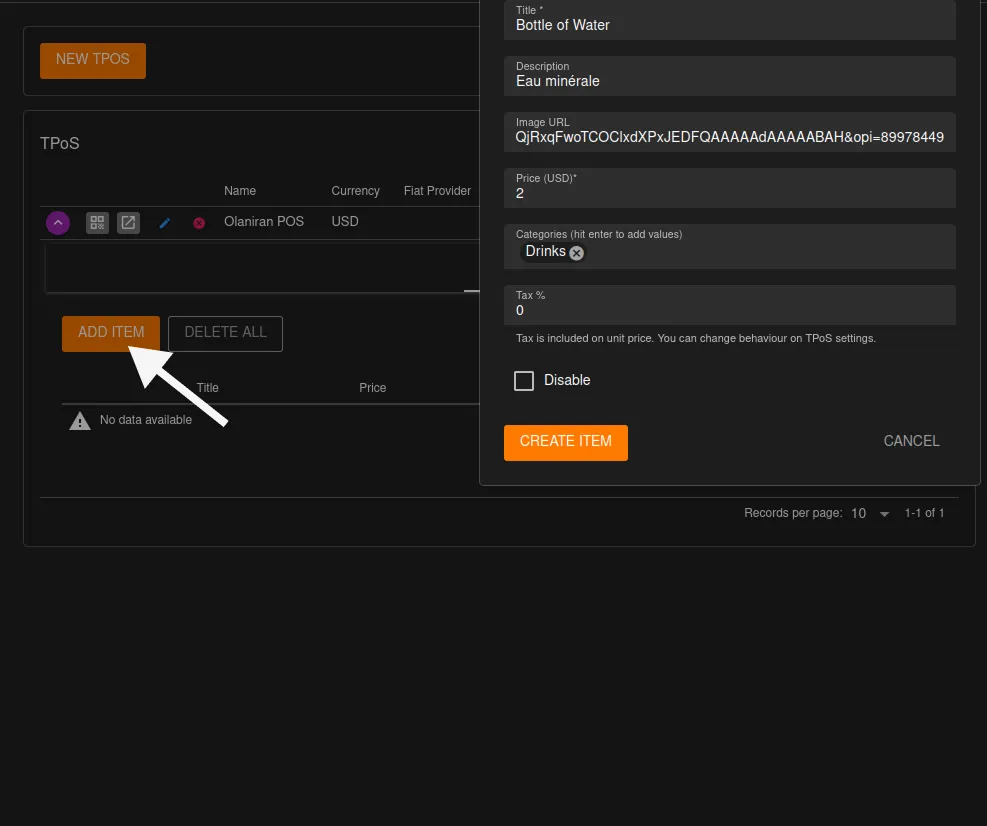Screen dimensions: 987x826
Task: Sort the items table by Title
Action: [x=207, y=388]
